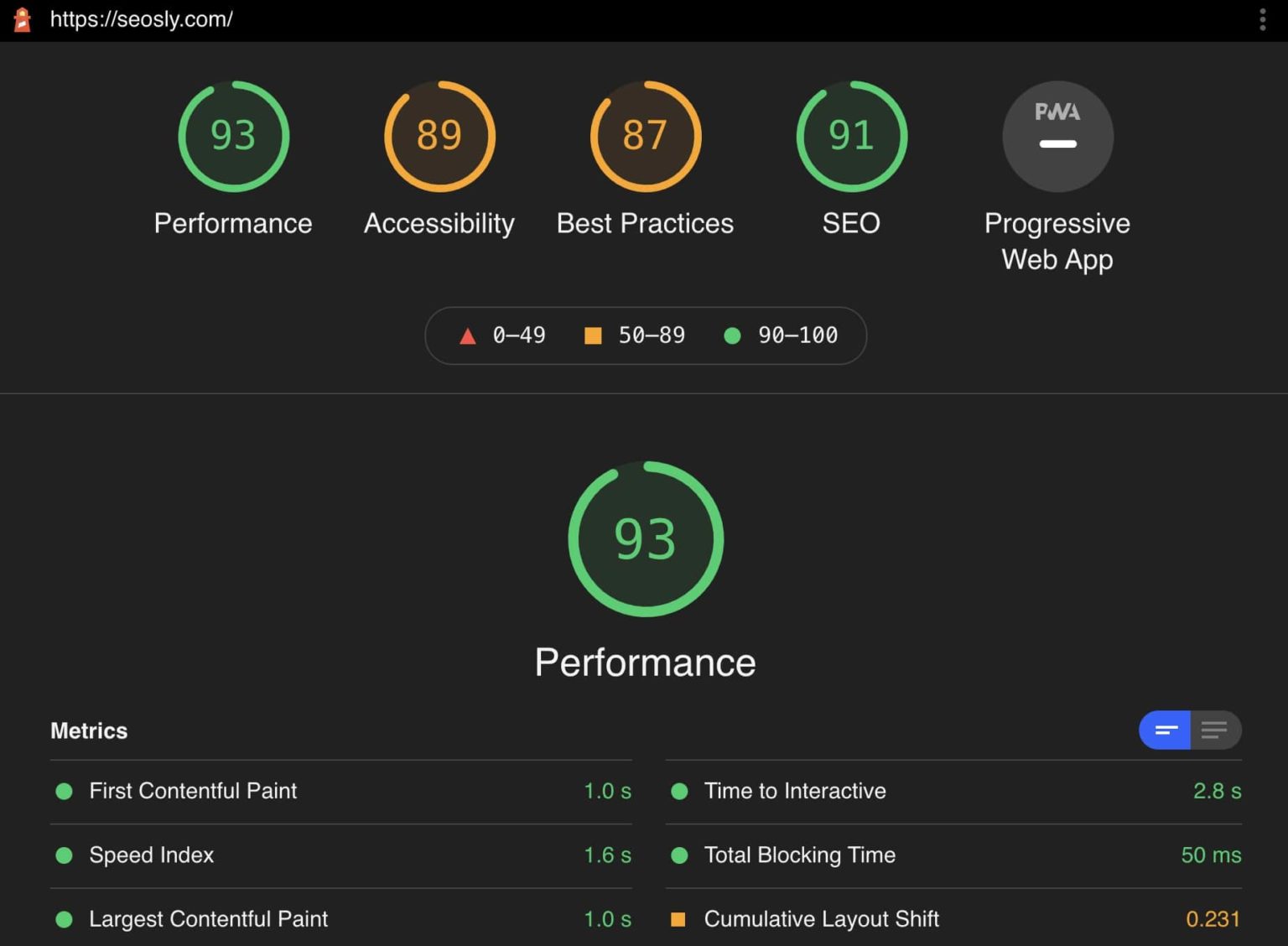
Task: Select the compact metrics view icon
Action: pos(1164,730)
